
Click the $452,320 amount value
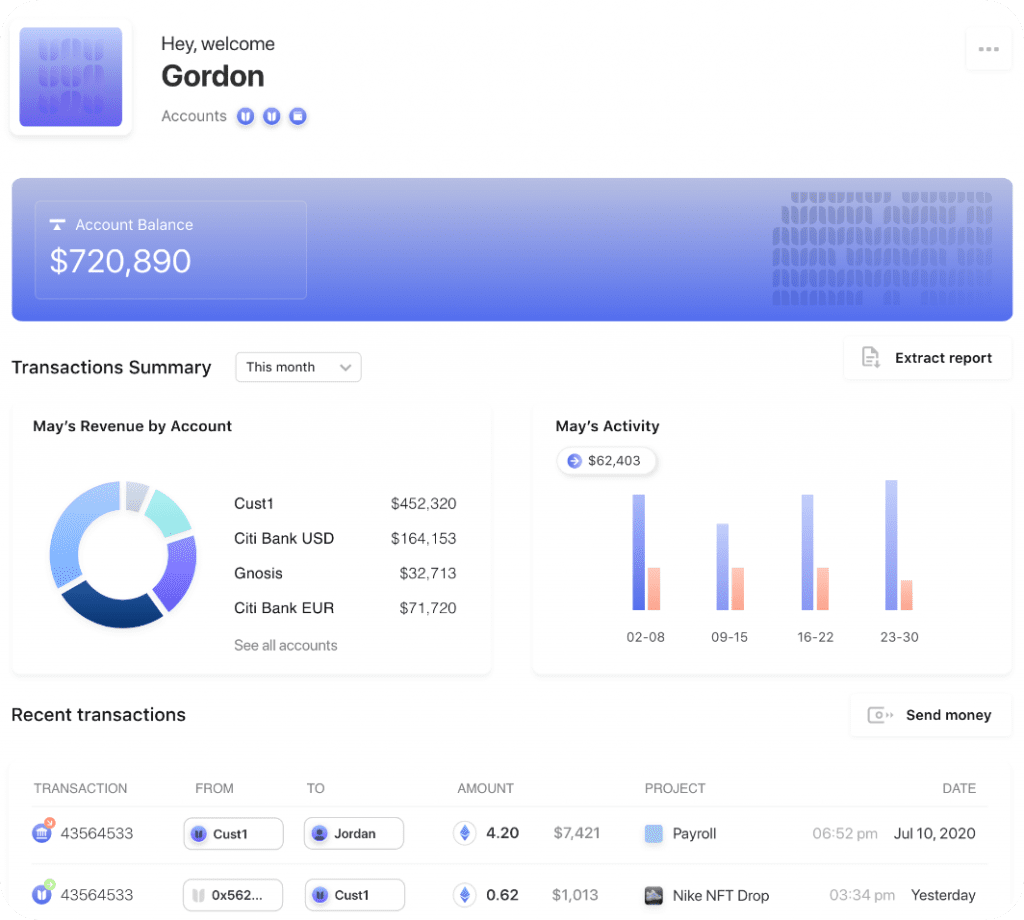point(423,503)
